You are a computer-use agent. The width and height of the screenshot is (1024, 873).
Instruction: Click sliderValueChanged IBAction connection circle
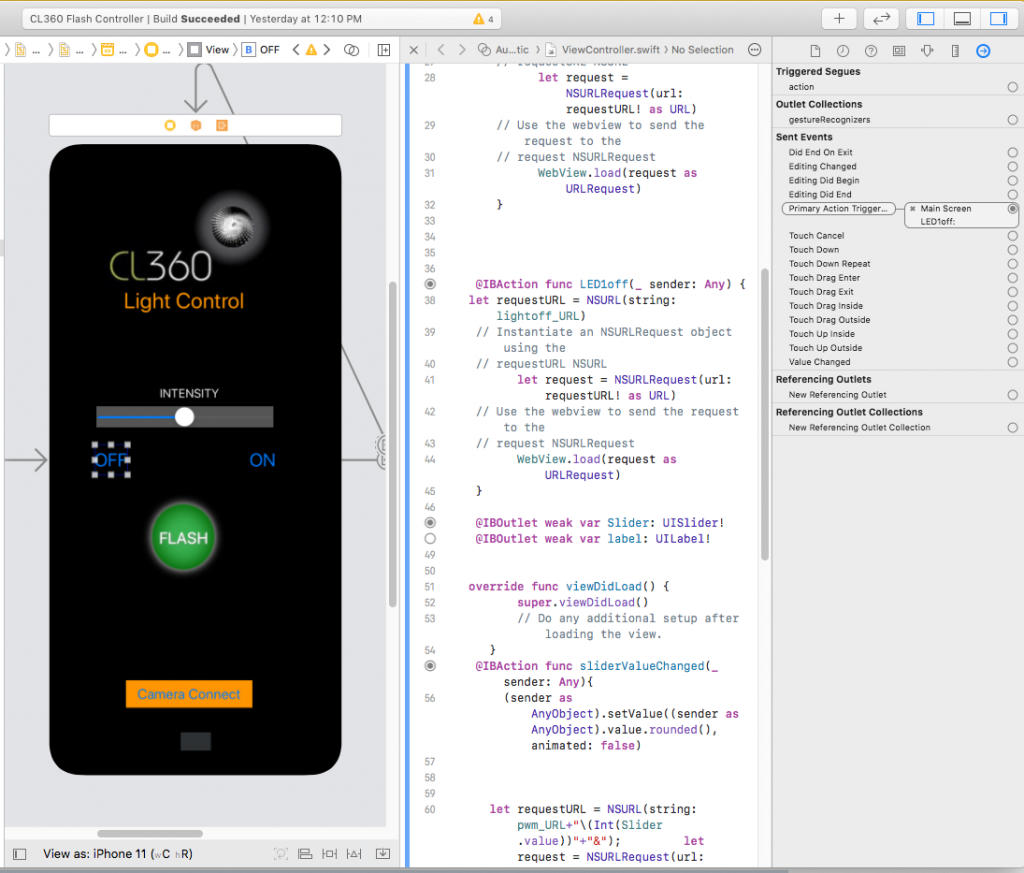(430, 666)
